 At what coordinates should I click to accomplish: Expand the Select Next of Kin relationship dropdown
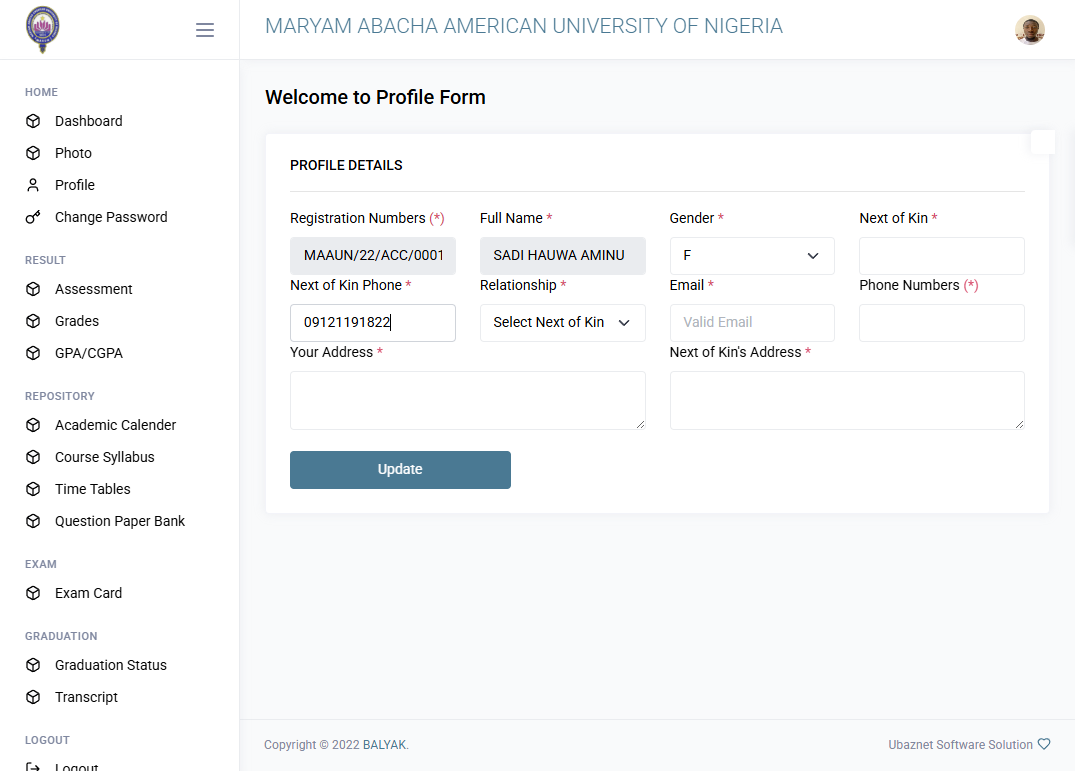point(562,323)
